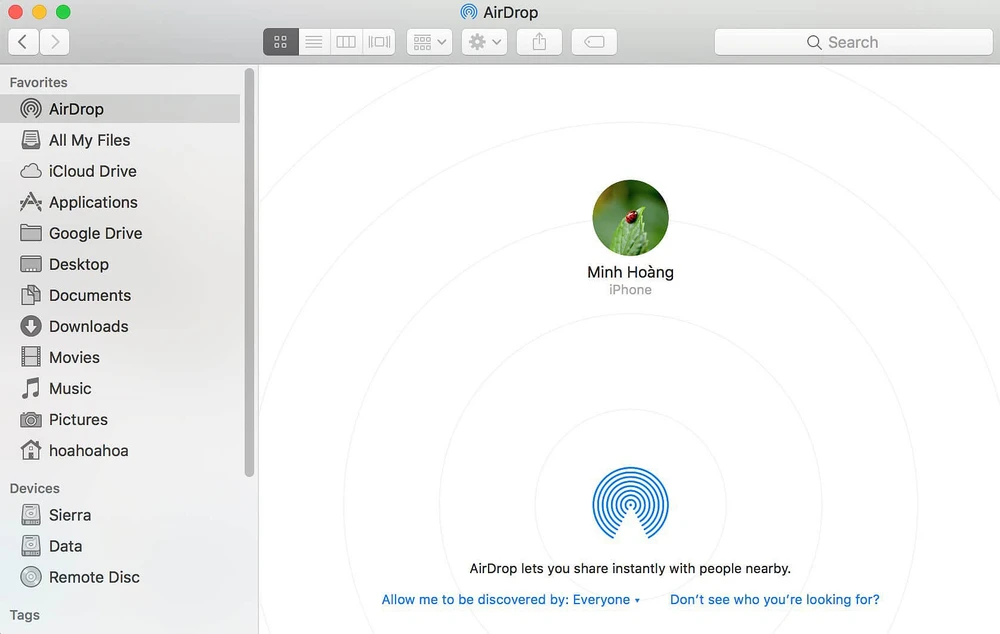Switch to list view mode
The width and height of the screenshot is (1000, 634).
pos(314,42)
